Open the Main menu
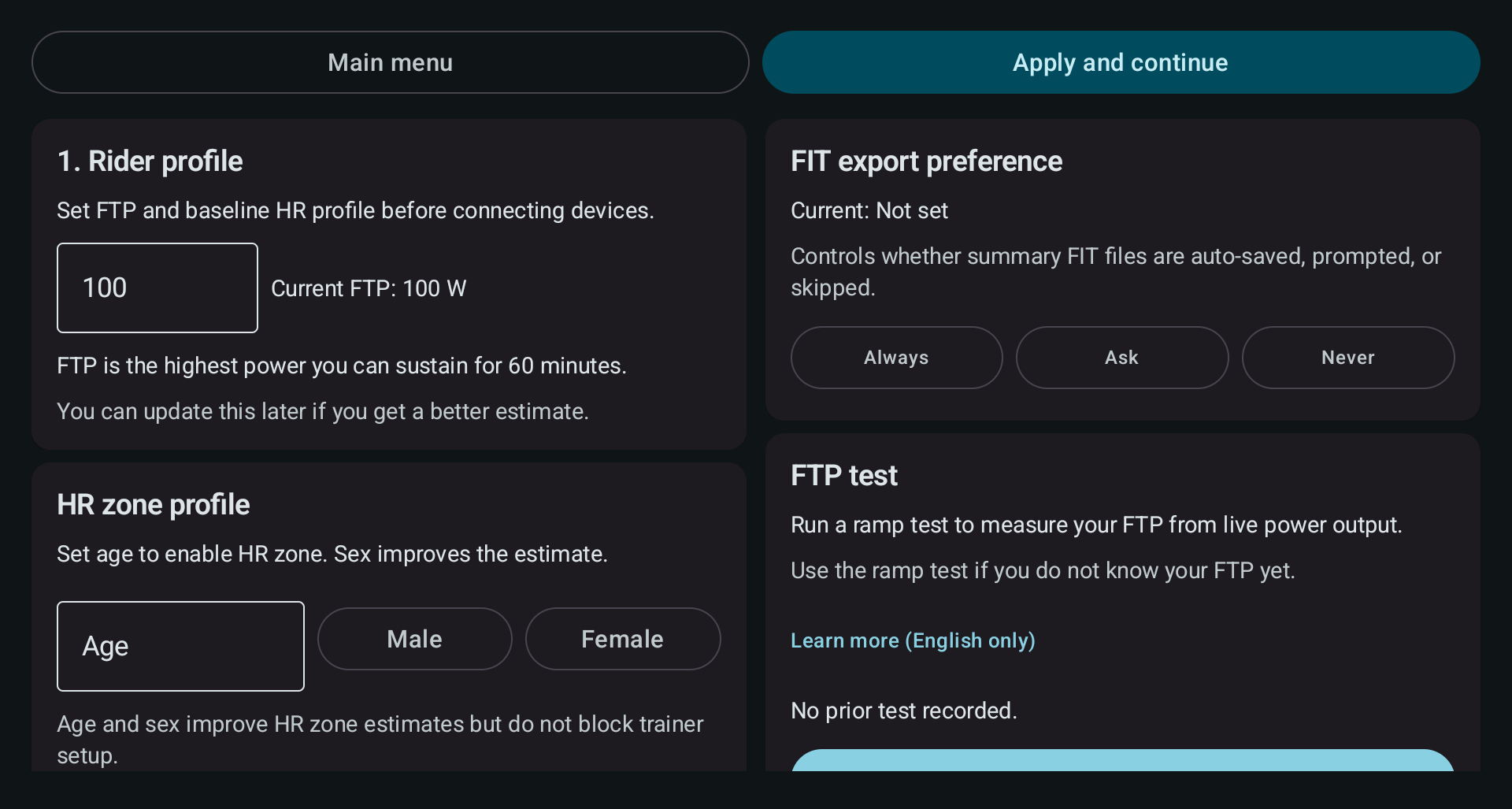 [x=390, y=62]
